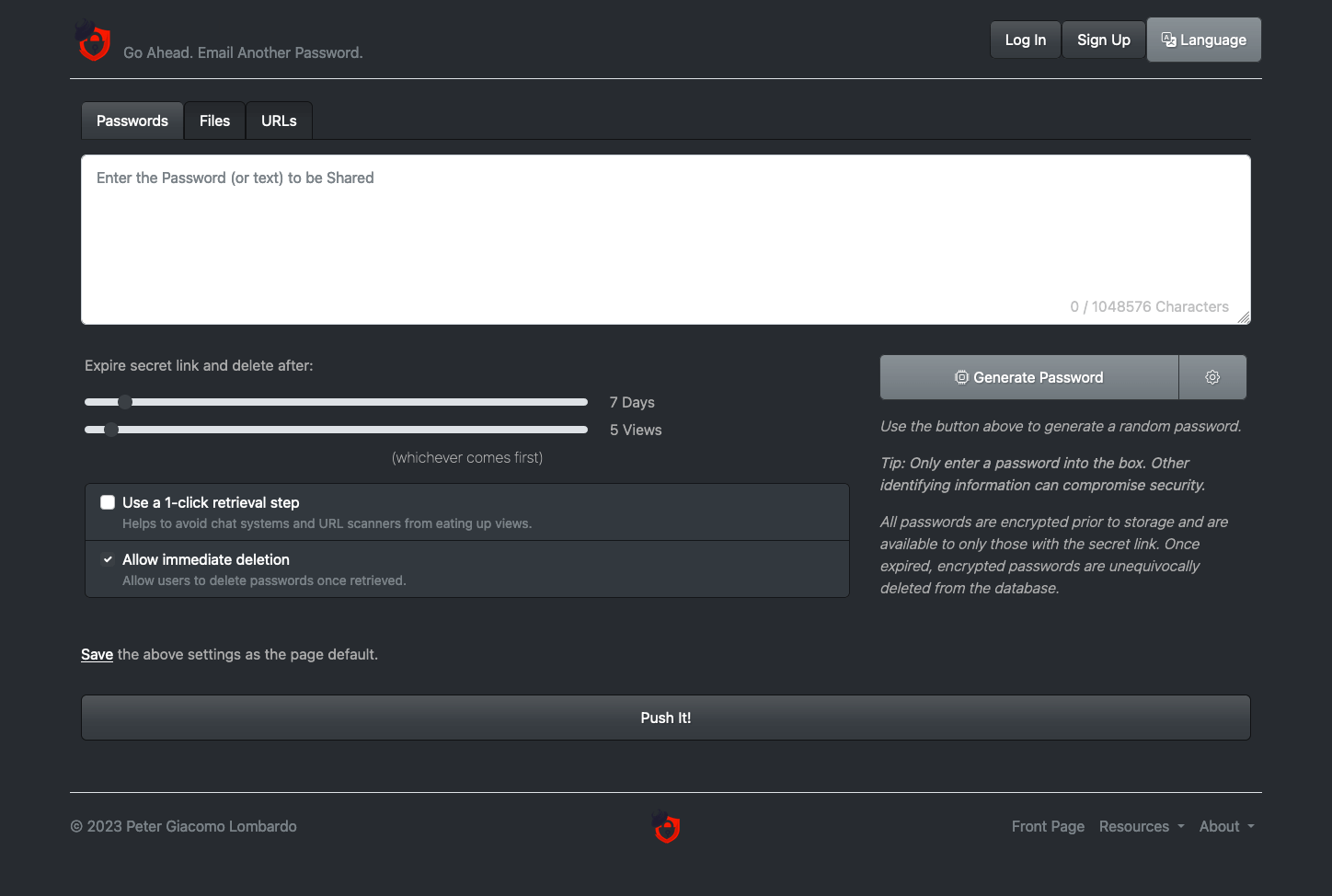Click 'Go Ahead. Email Another Password.' tagline
Screen dimensions: 1332x896
(x=243, y=52)
